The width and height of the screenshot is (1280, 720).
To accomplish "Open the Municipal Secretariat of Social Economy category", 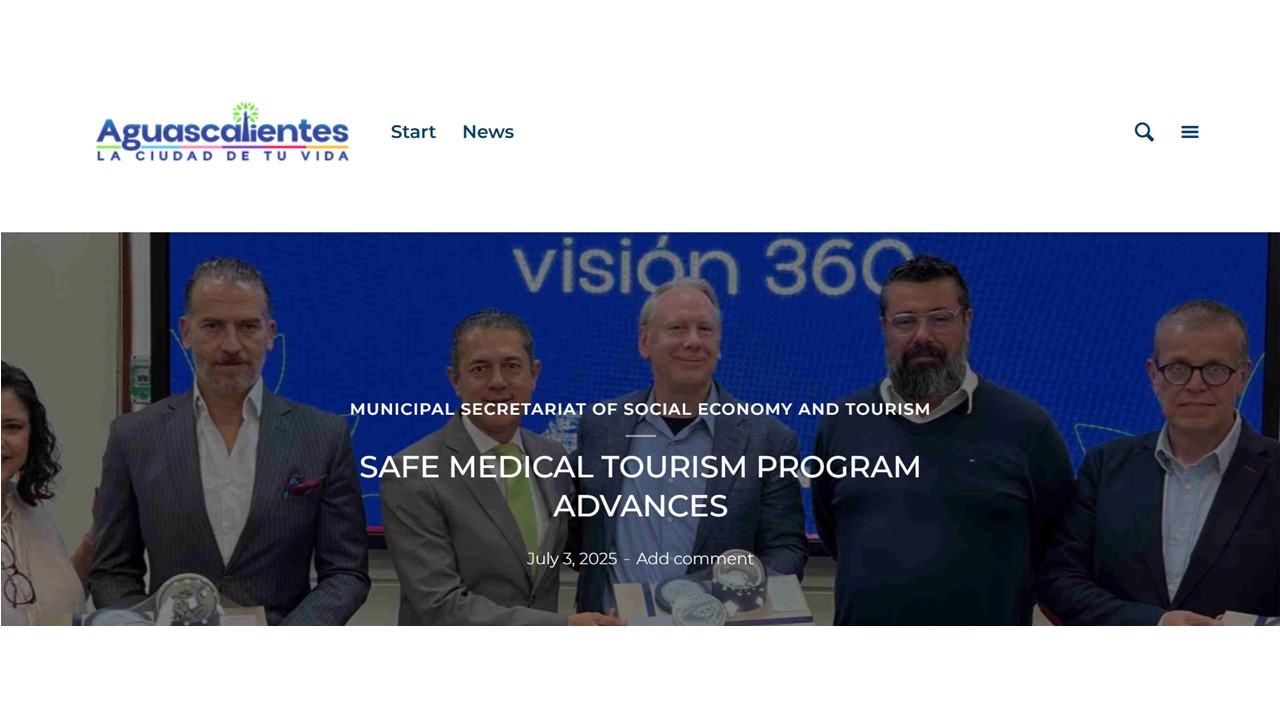I will (x=640, y=409).
